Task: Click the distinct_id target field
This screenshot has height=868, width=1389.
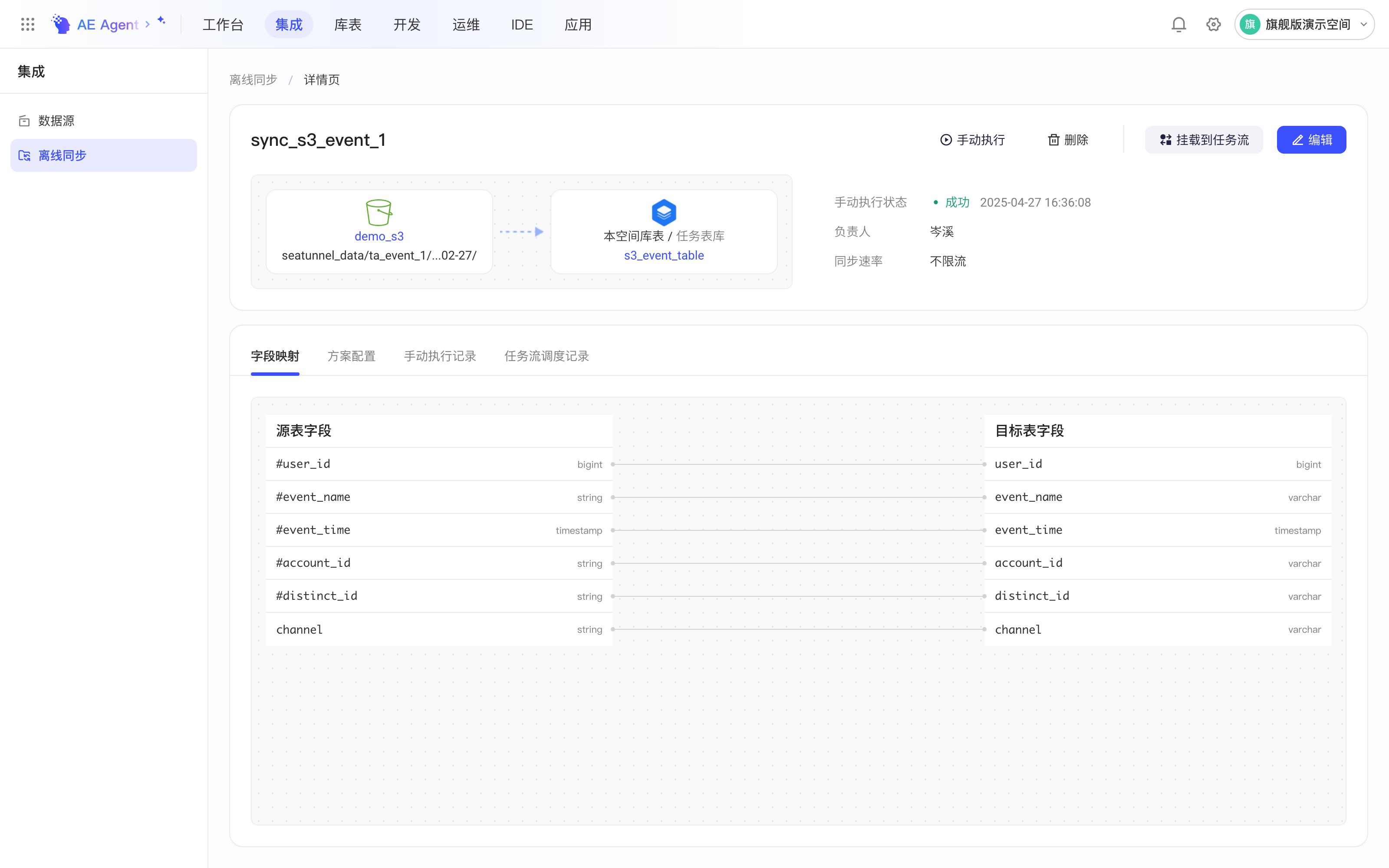Action: point(1158,596)
